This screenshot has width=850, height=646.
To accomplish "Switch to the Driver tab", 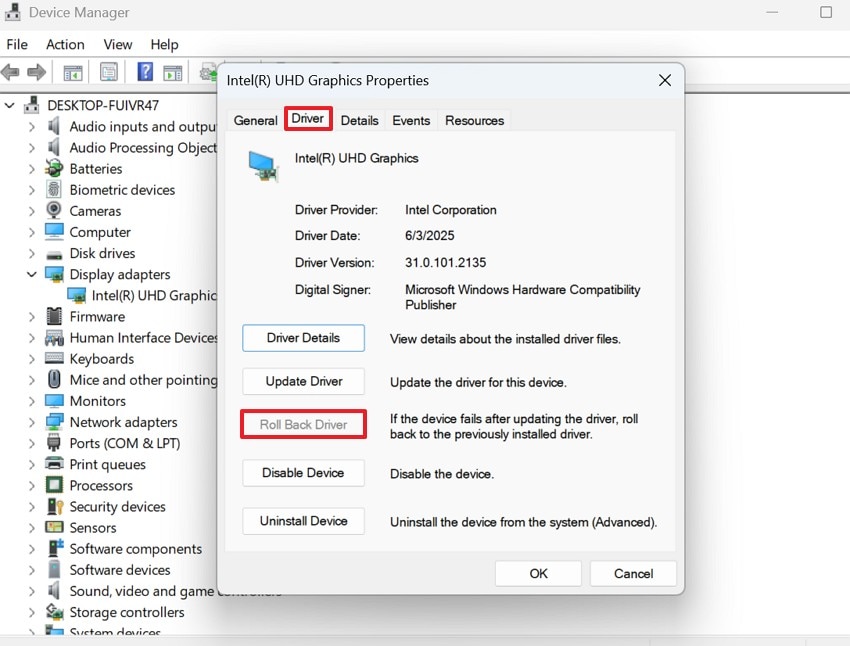I will coord(307,119).
